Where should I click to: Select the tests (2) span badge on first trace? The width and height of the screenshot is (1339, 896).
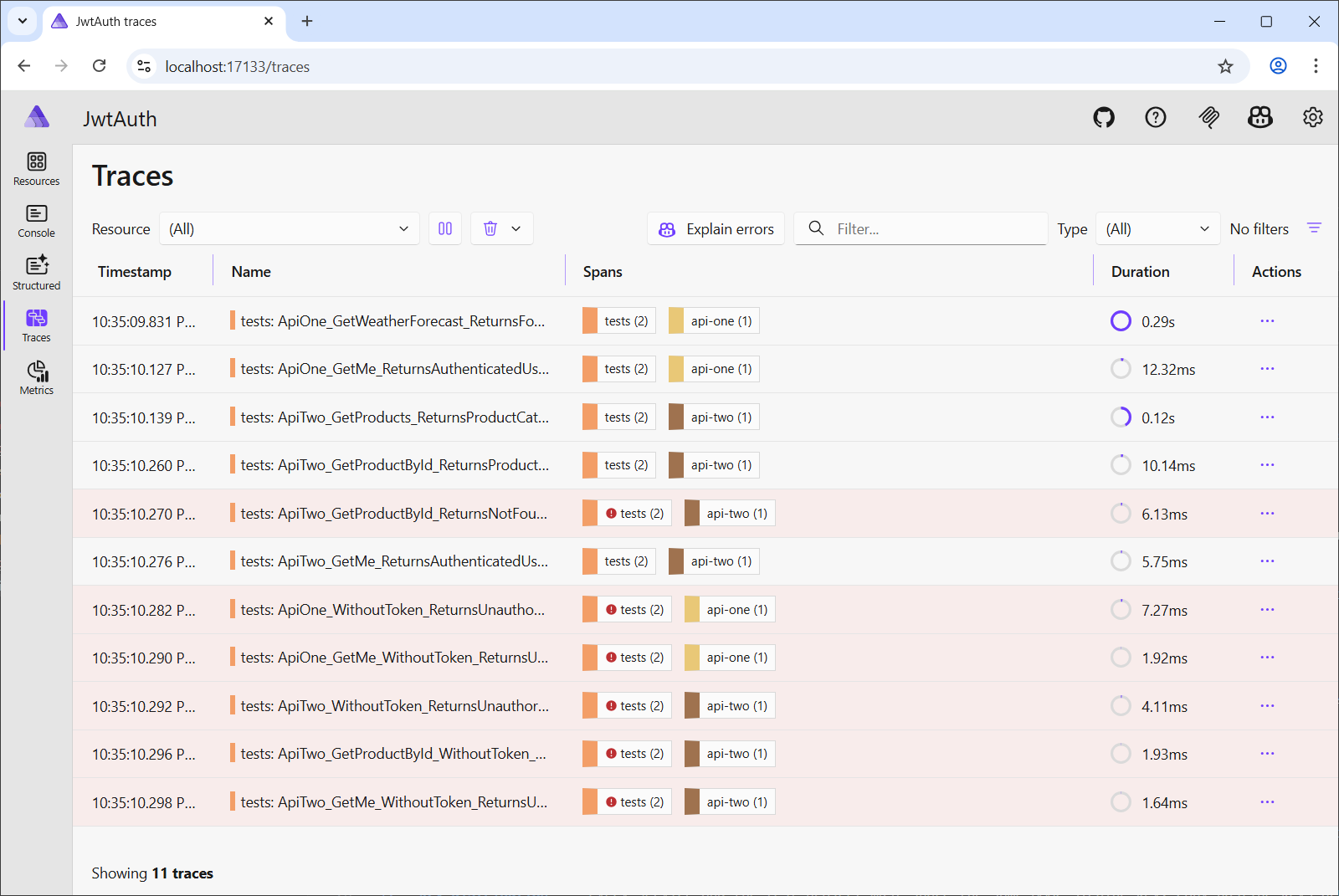[618, 320]
